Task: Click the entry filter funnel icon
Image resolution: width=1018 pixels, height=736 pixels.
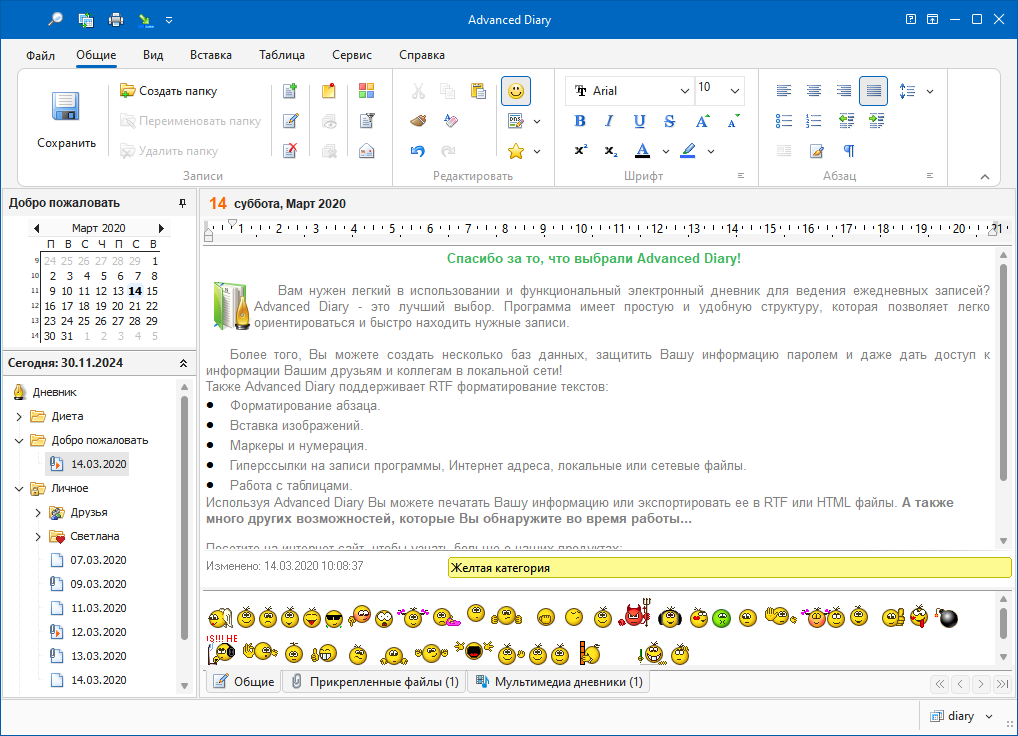Action: click(x=366, y=121)
